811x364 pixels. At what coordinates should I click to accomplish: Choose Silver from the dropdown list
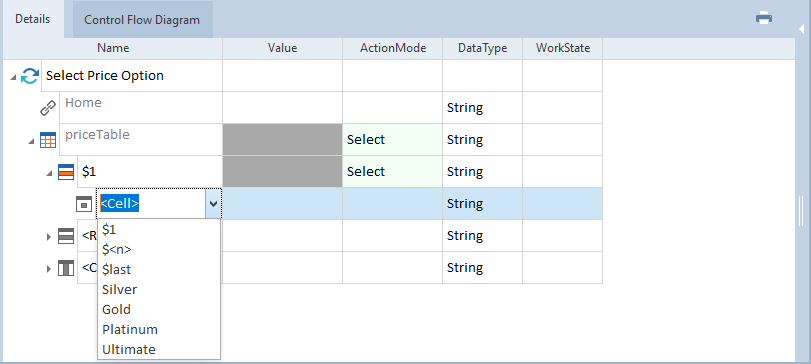pyautogui.click(x=119, y=290)
